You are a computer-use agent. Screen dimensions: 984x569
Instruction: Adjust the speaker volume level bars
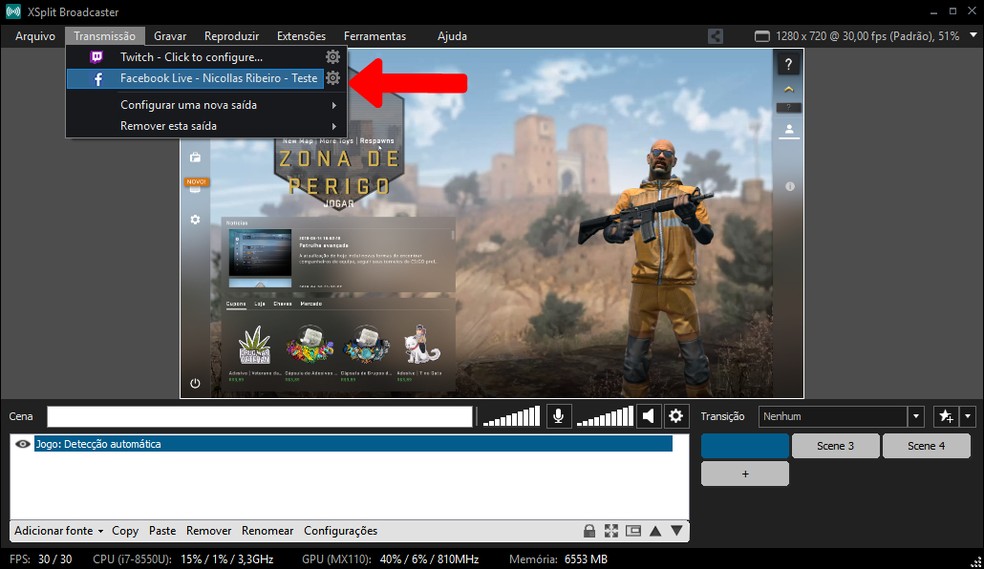tap(605, 416)
